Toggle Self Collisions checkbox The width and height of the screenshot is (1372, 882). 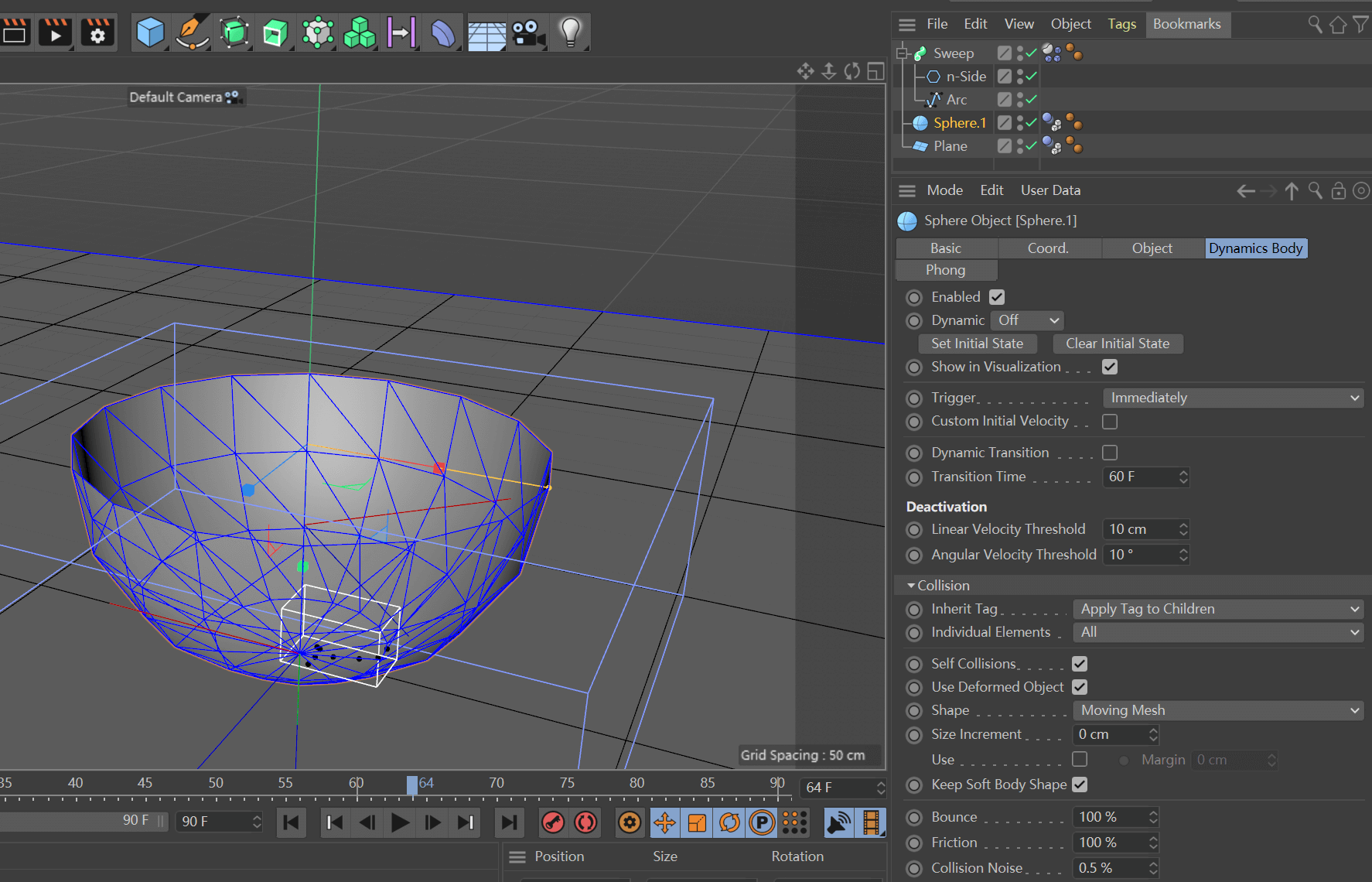pos(1080,664)
